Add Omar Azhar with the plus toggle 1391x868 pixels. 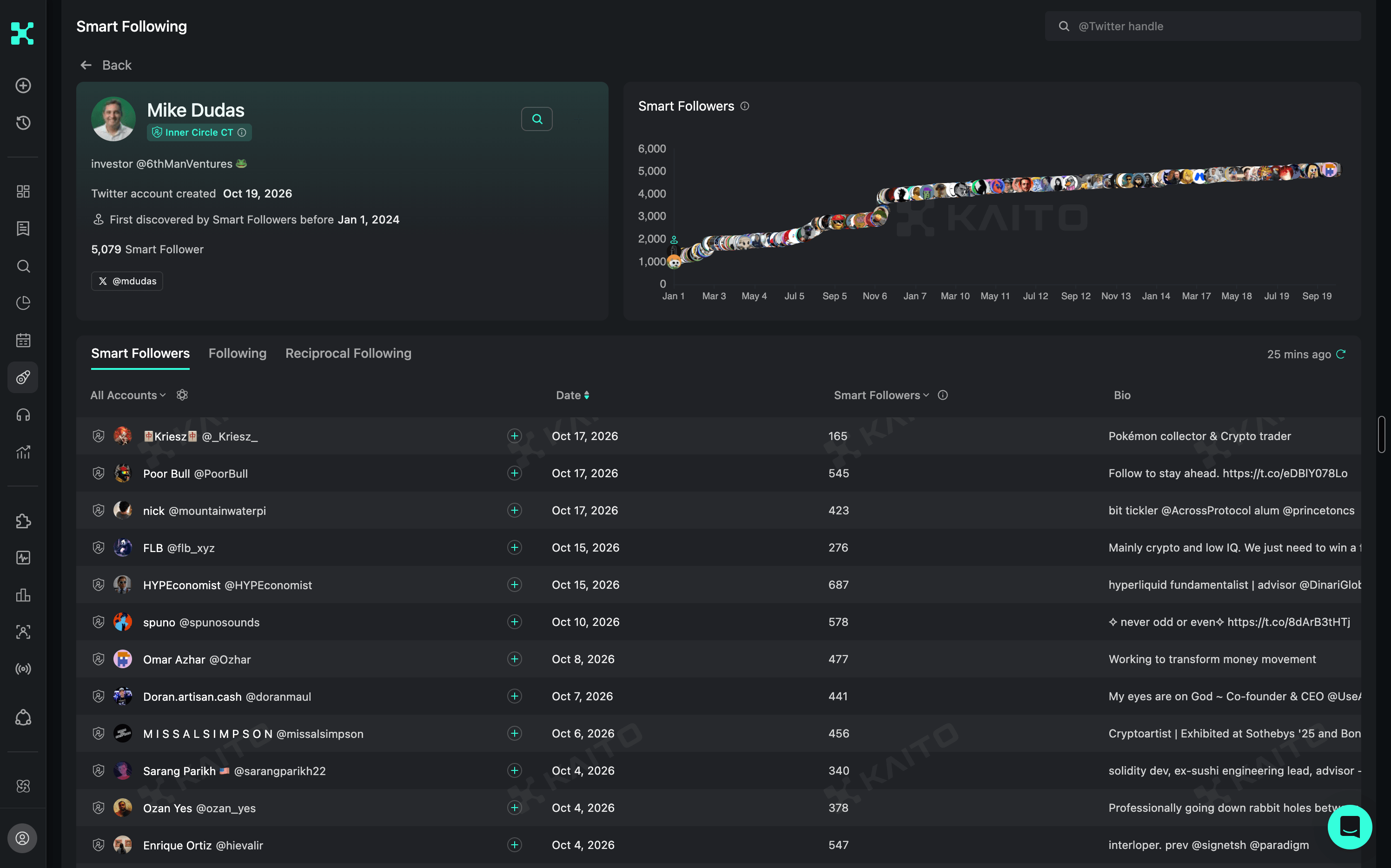[515, 659]
